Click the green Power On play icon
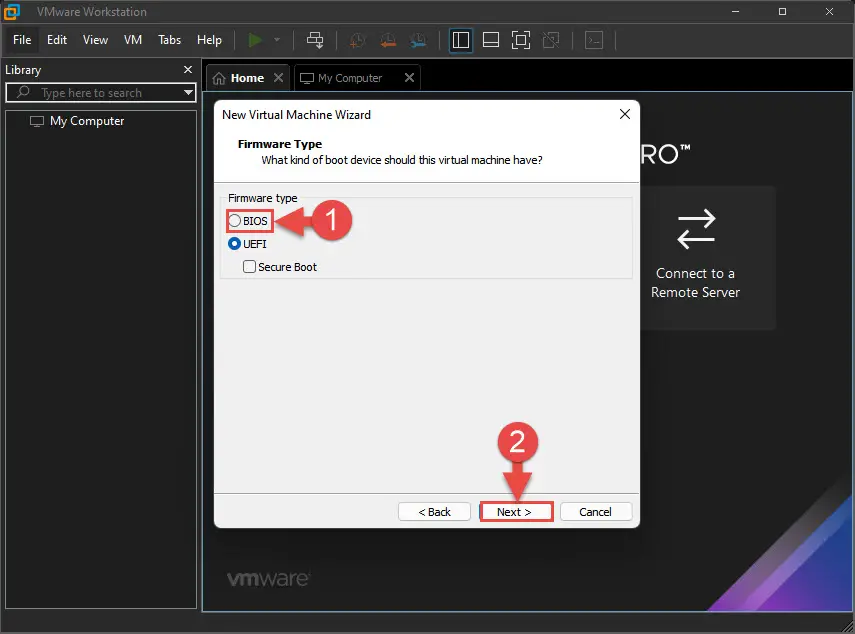The image size is (855, 634). click(x=255, y=40)
